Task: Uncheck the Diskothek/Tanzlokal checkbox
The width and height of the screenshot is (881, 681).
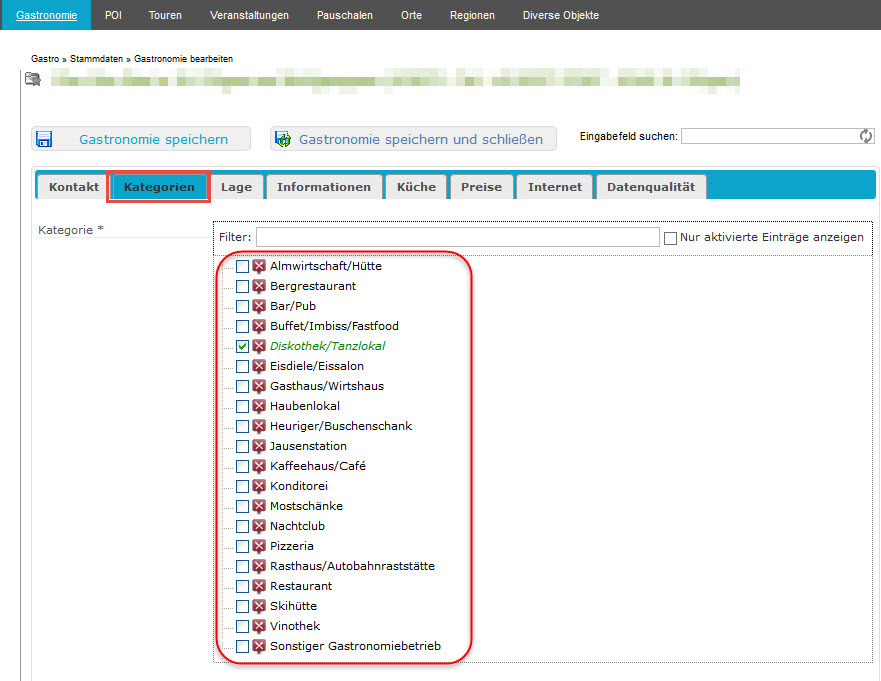Action: (242, 347)
